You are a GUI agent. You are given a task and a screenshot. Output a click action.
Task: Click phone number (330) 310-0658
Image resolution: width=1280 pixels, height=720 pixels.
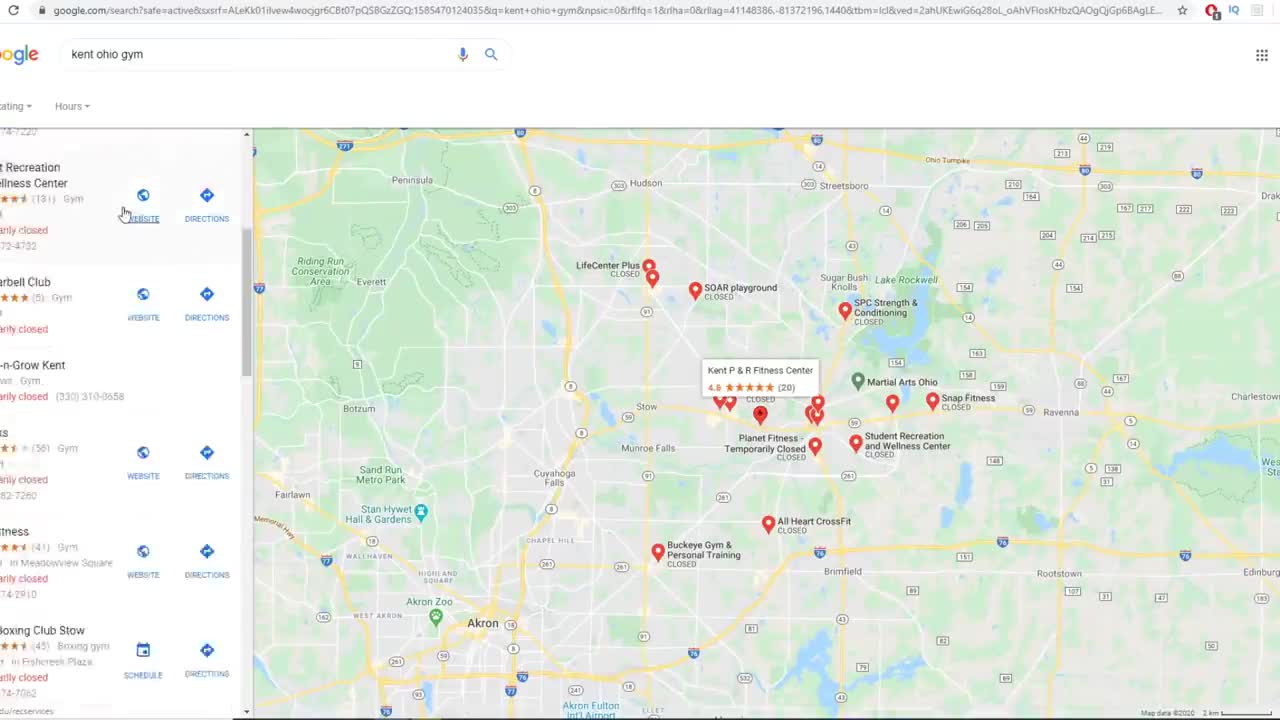pos(90,397)
